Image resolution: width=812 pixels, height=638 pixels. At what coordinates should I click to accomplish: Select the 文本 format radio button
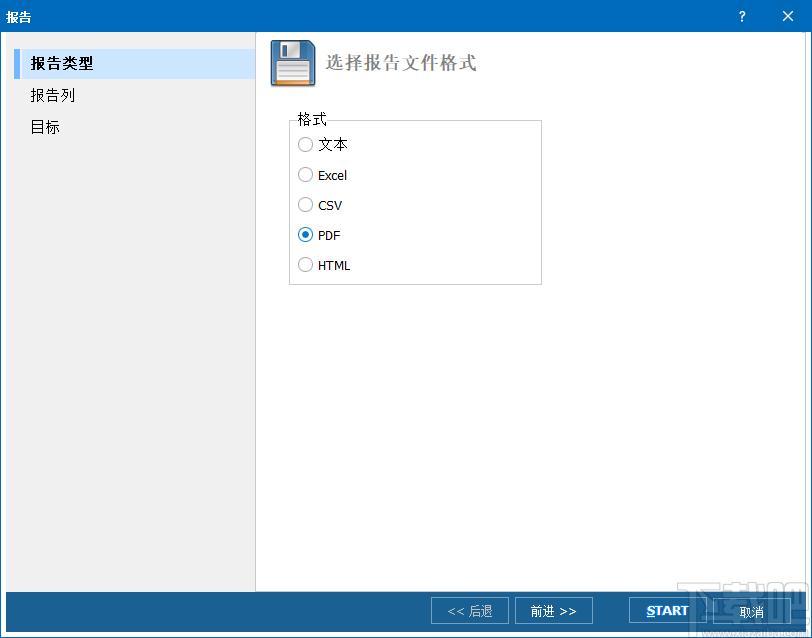tap(306, 144)
